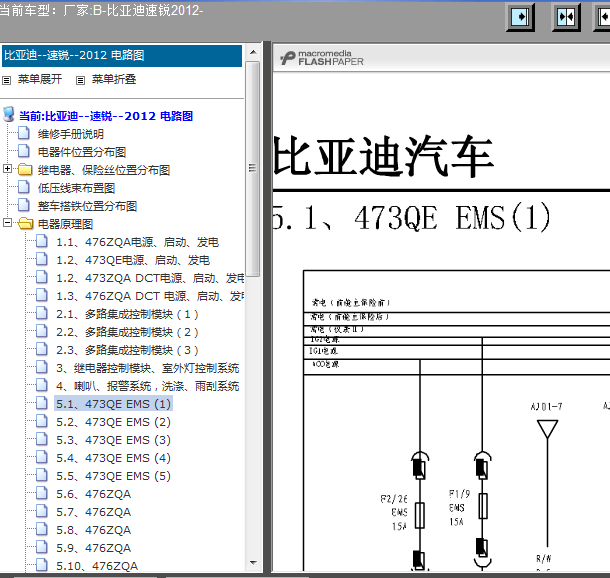Open 整车搭铁位置分布图 page
Screen dimensions: 610x578
point(87,206)
